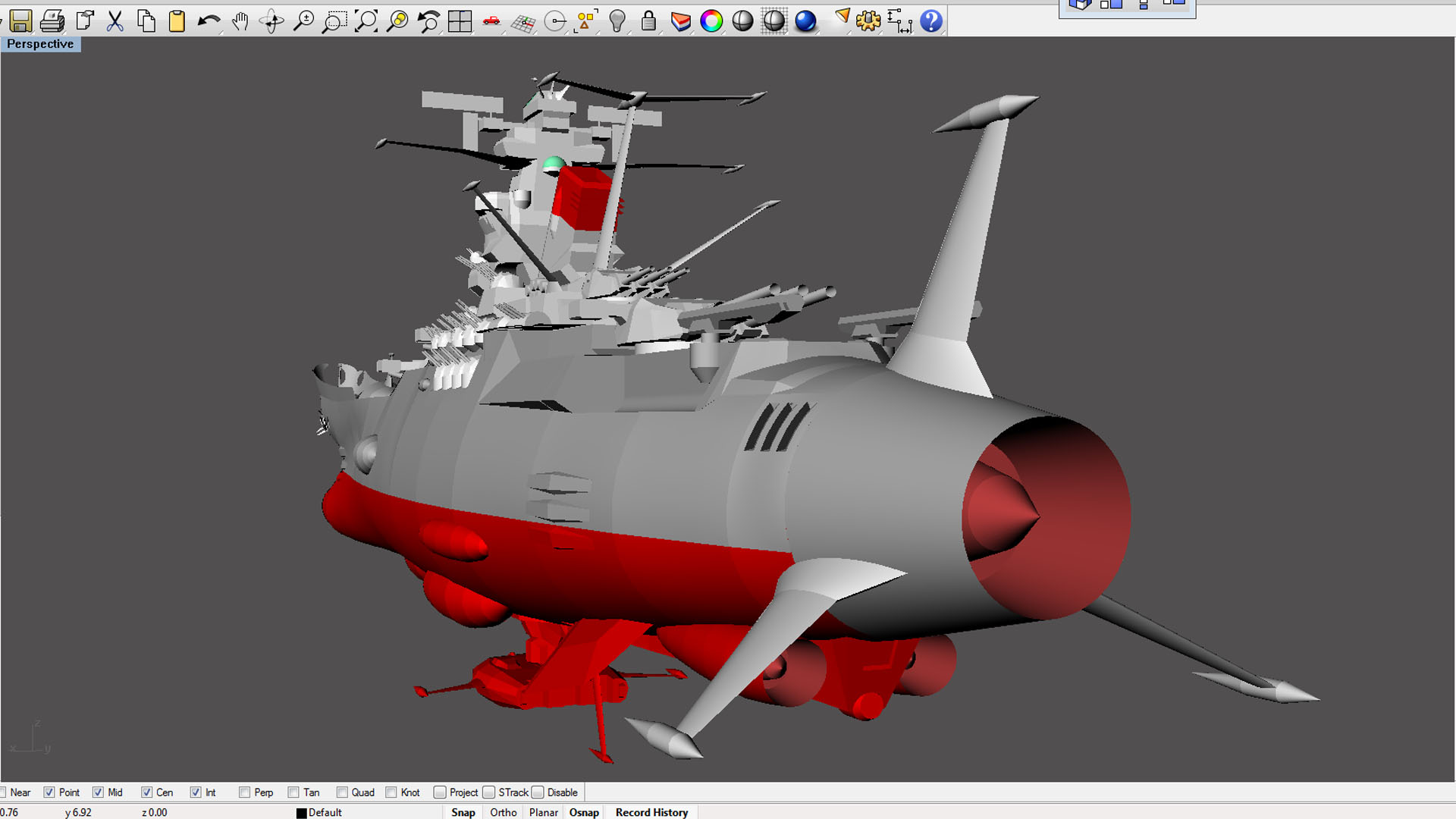This screenshot has height=819, width=1456.
Task: Enable the Tan osnap checkbox
Action: pos(293,792)
